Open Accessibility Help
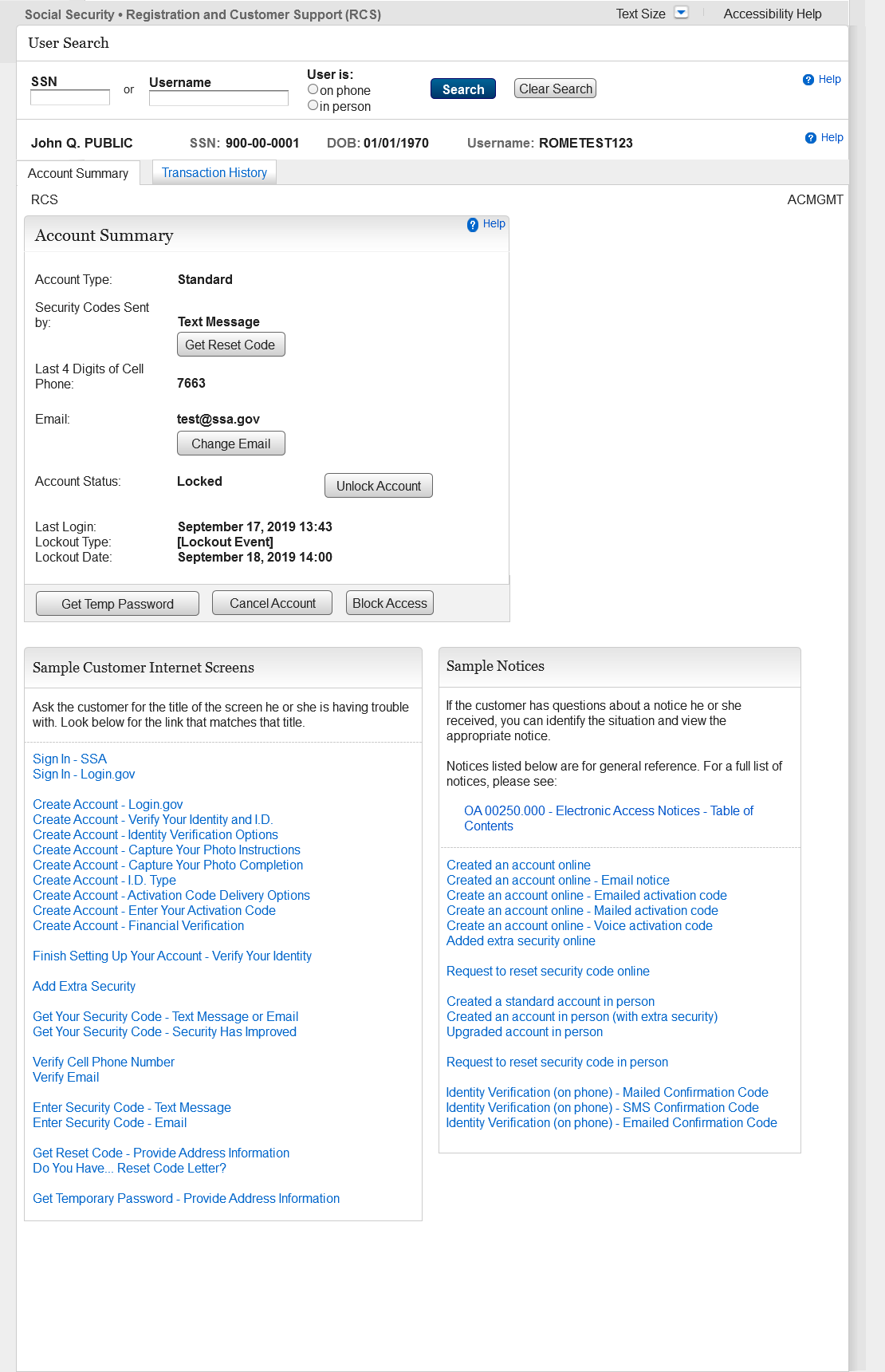Viewport: 885px width, 1372px height. [x=773, y=14]
